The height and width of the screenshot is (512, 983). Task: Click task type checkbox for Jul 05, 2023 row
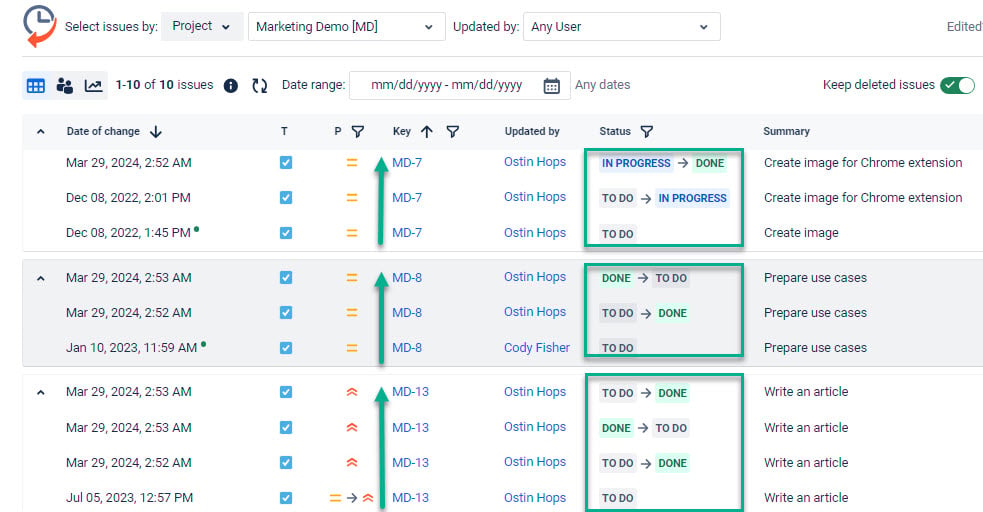tap(286, 498)
